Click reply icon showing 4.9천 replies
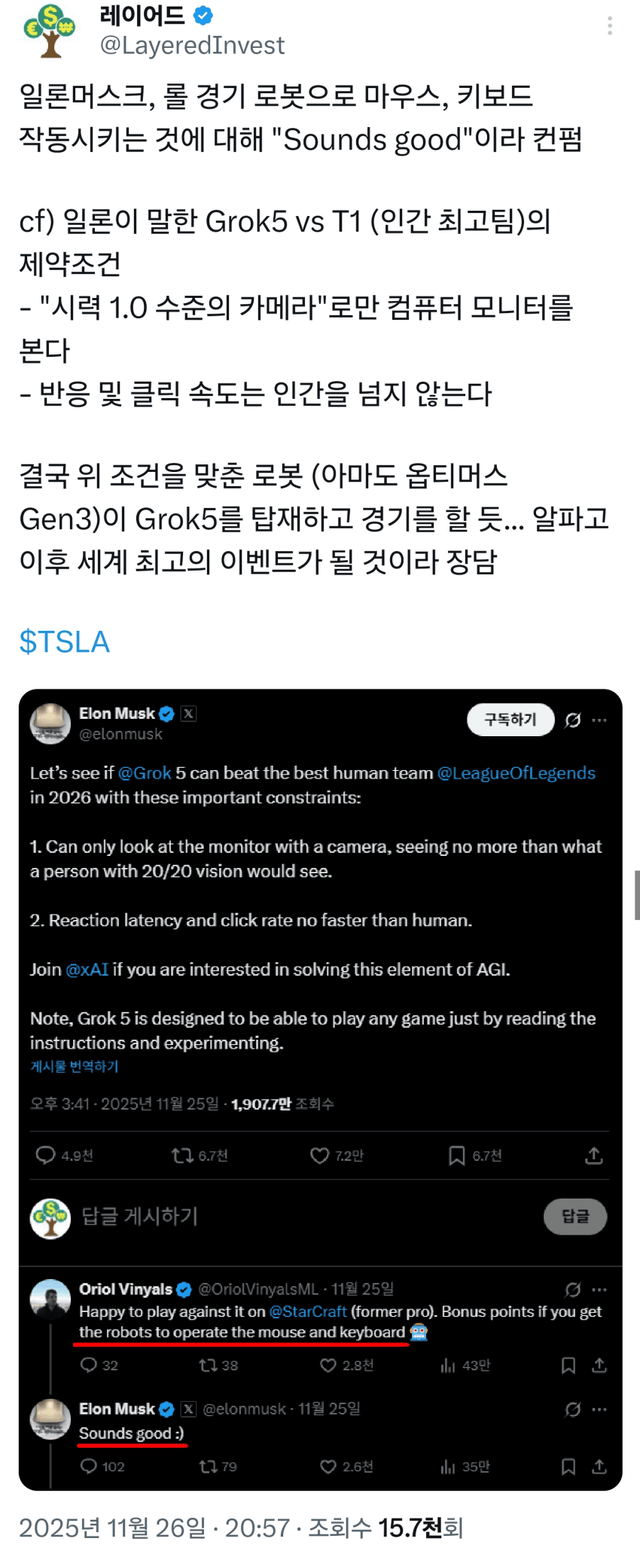The width and height of the screenshot is (640, 1553). [x=46, y=1155]
